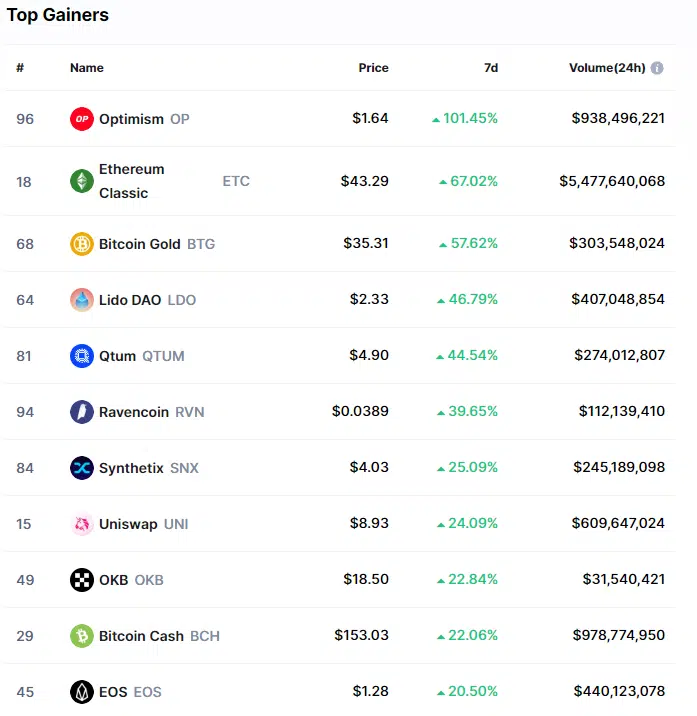Click the Ethereum Classic logo icon
Image resolution: width=697 pixels, height=716 pixels.
[82, 181]
